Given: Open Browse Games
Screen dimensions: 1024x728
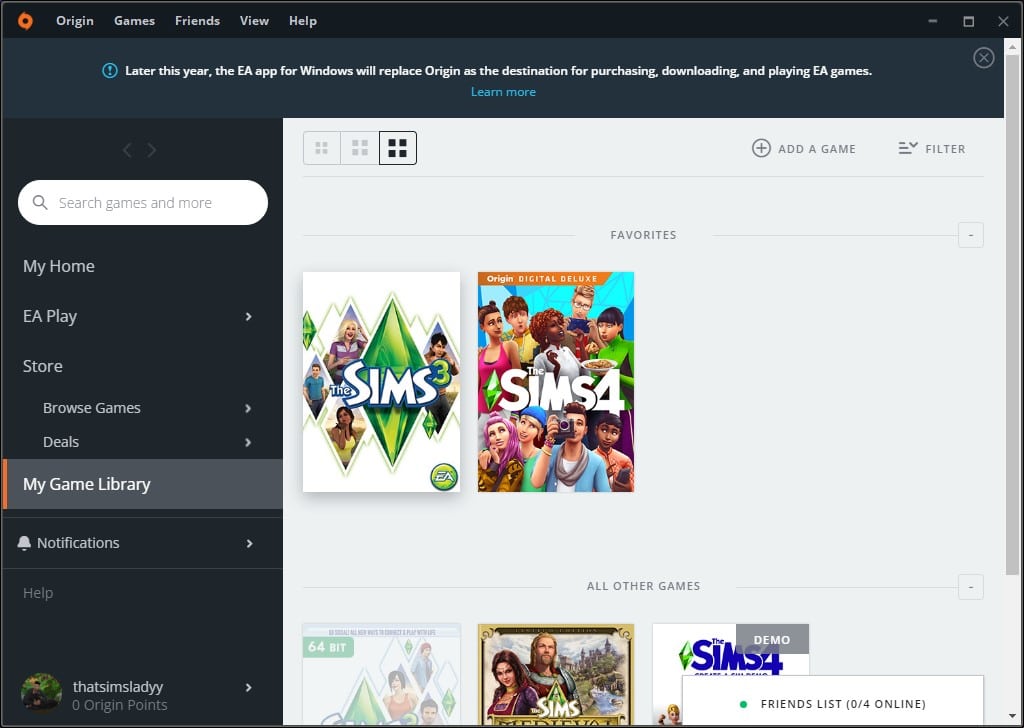Looking at the screenshot, I should [x=91, y=408].
